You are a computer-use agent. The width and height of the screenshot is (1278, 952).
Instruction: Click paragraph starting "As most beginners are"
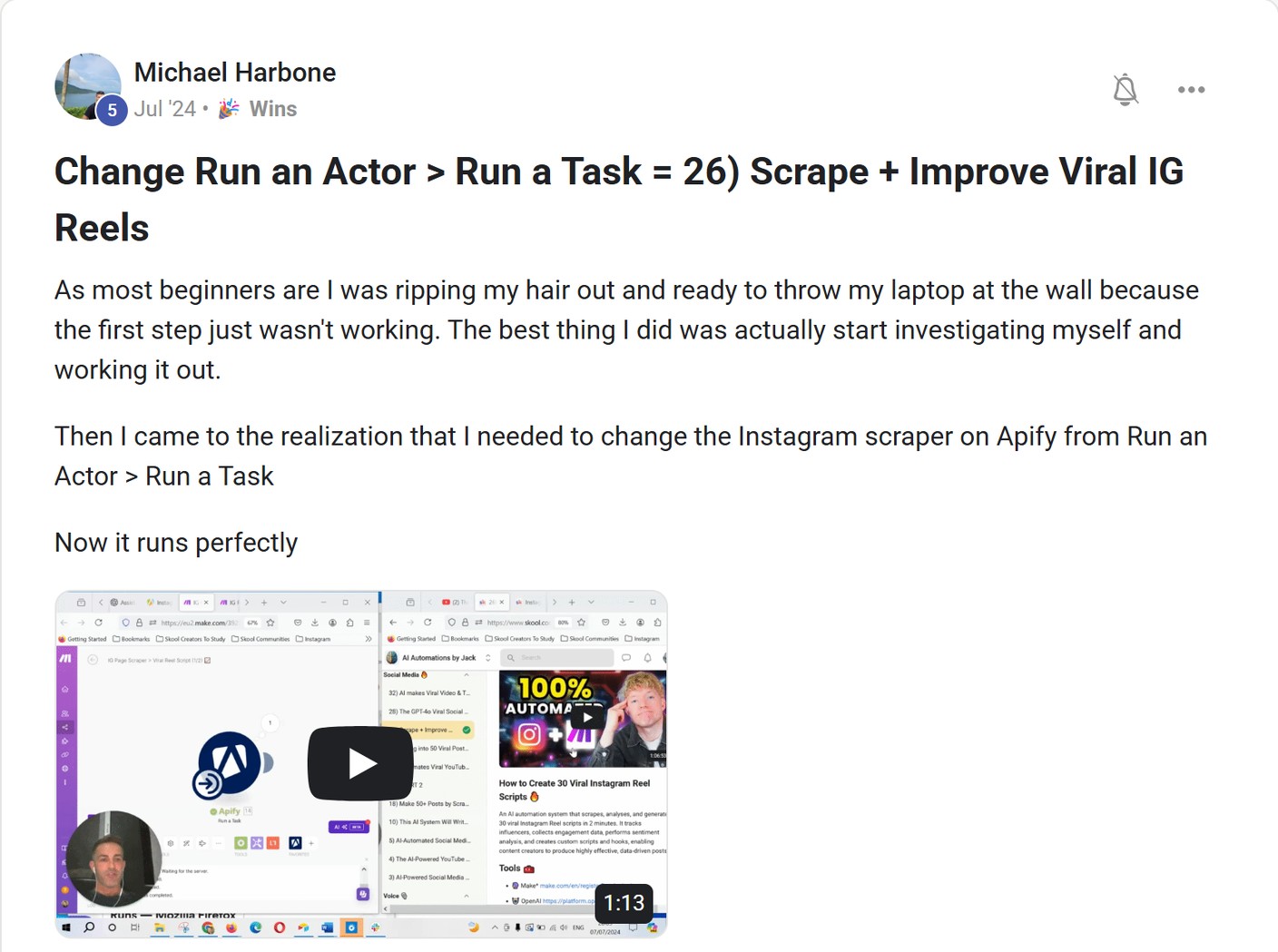[626, 329]
